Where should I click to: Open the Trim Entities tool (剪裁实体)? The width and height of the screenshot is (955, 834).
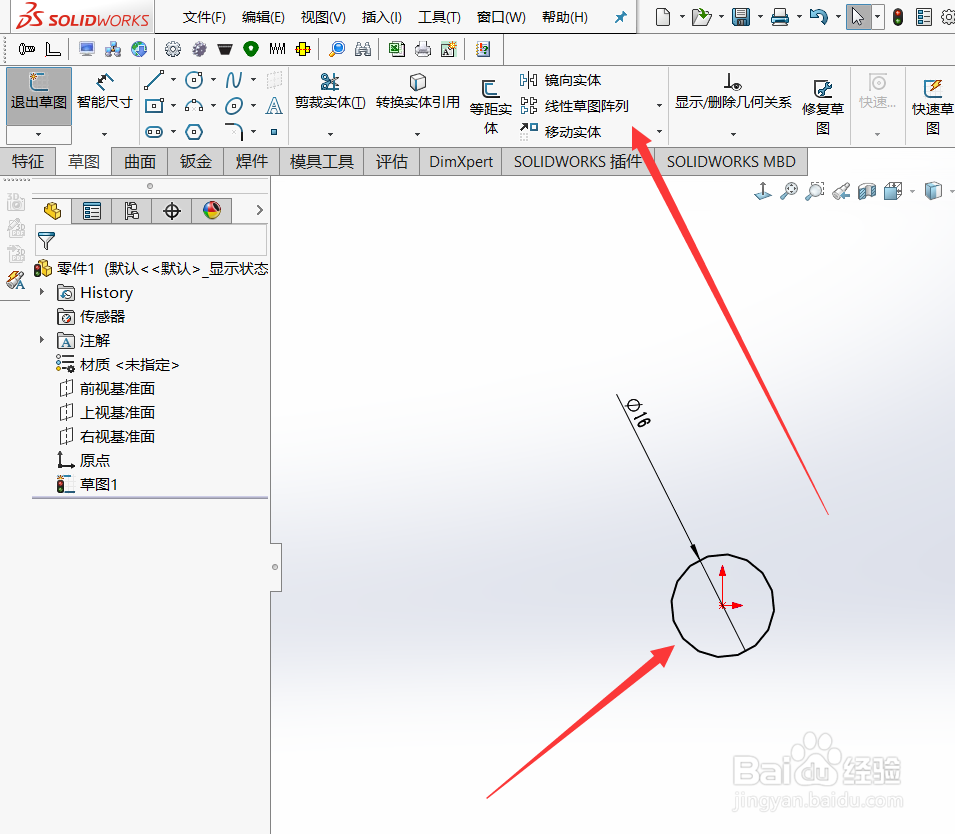[329, 90]
